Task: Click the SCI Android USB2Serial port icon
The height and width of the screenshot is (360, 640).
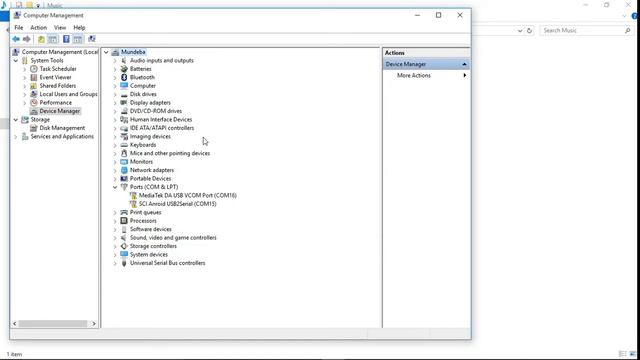Action: (133, 204)
